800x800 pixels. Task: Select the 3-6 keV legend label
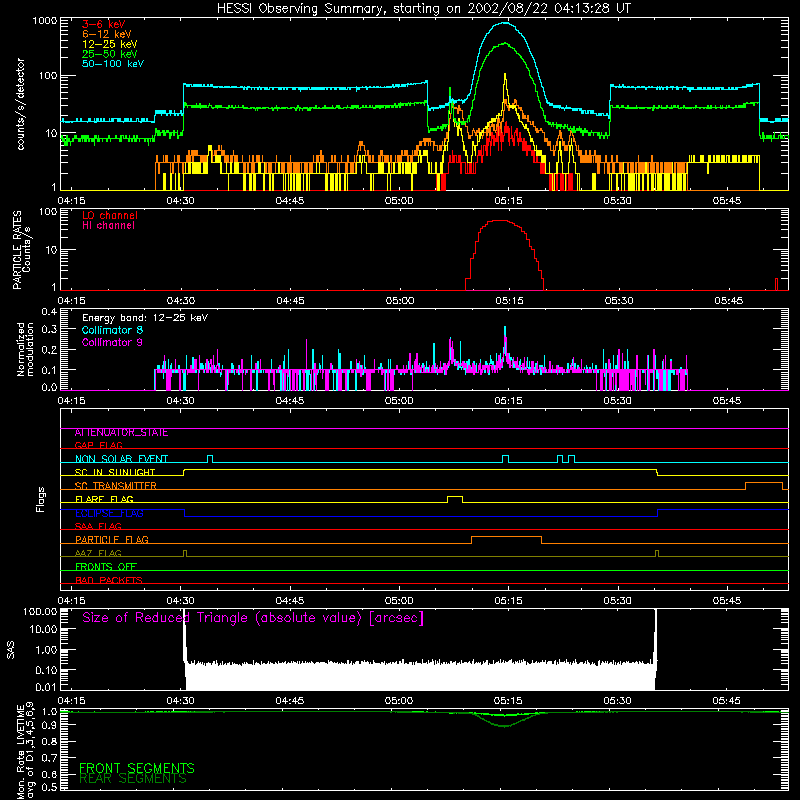[x=103, y=24]
